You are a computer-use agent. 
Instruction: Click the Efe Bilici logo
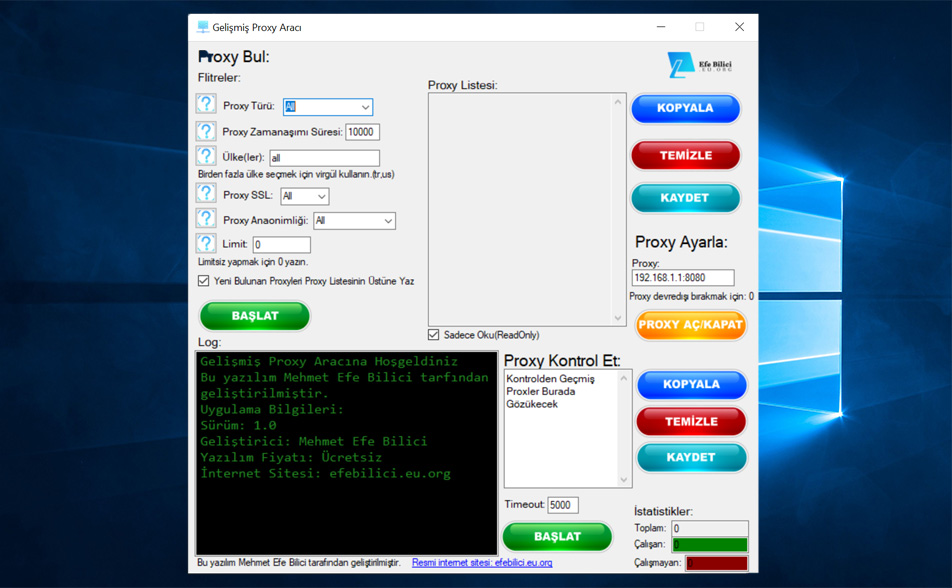point(700,66)
